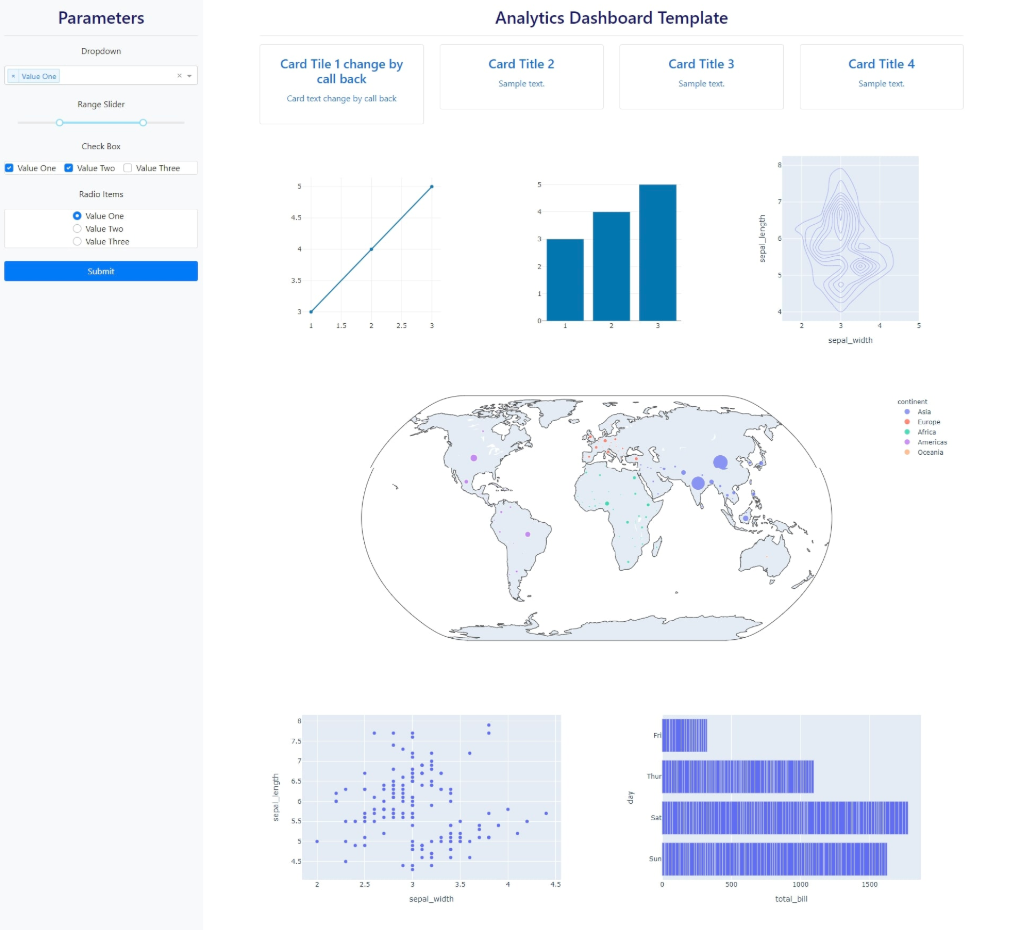
Task: Select the Value Two radio item
Action: (77, 228)
